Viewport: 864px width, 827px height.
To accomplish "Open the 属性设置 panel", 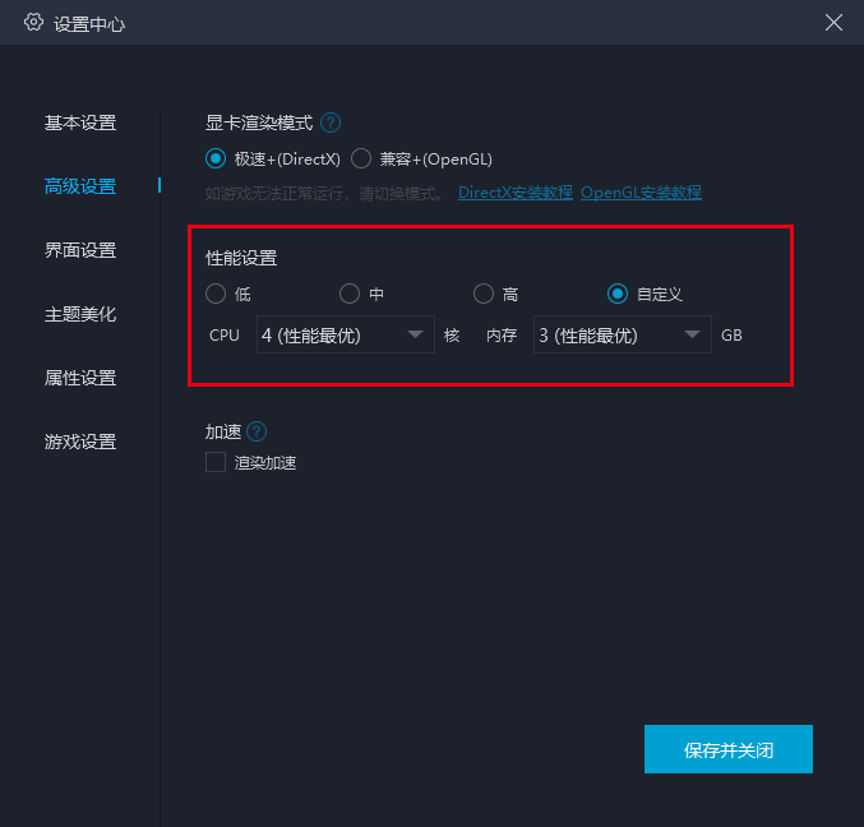I will click(x=80, y=378).
